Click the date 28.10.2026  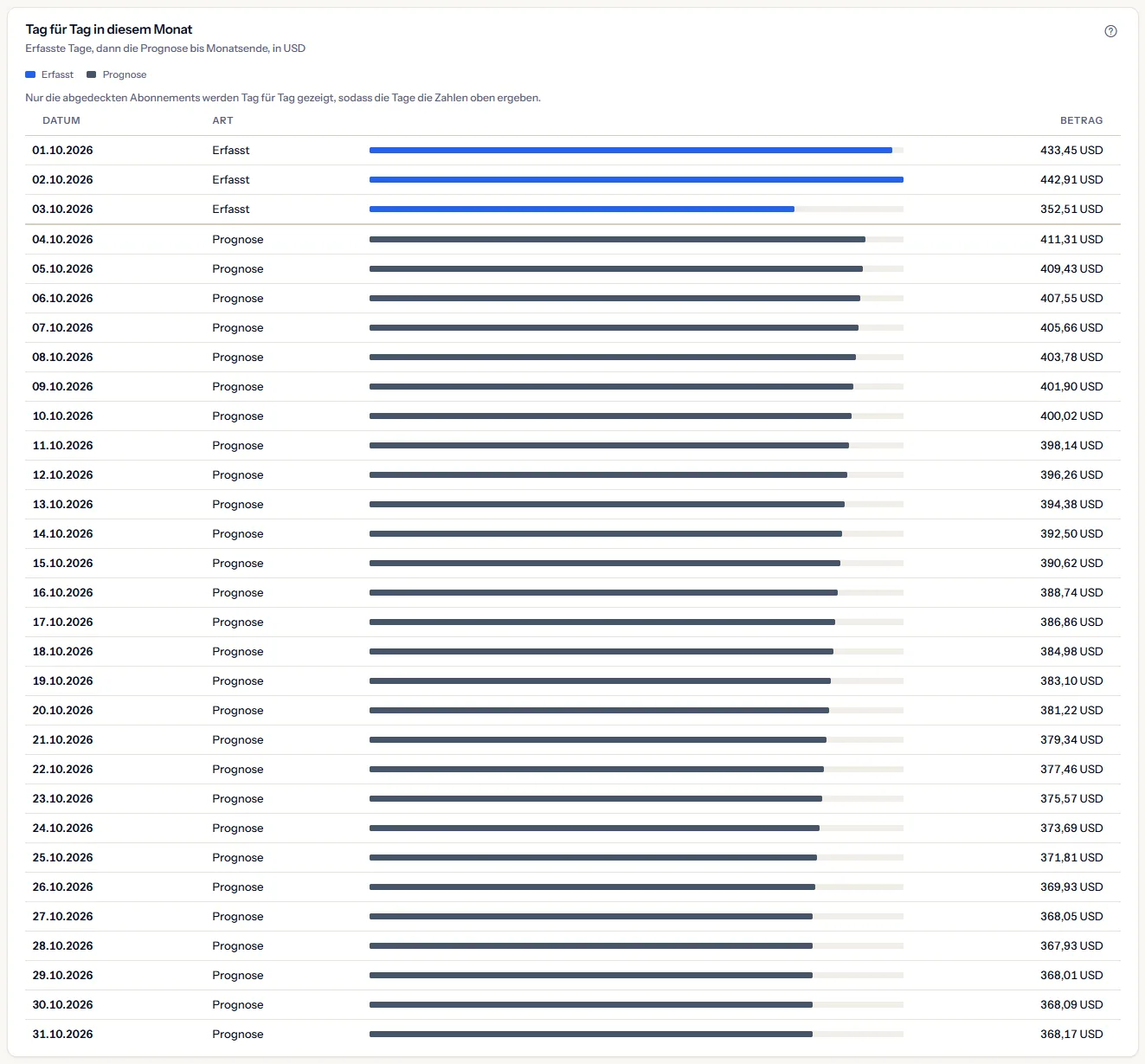tap(62, 945)
